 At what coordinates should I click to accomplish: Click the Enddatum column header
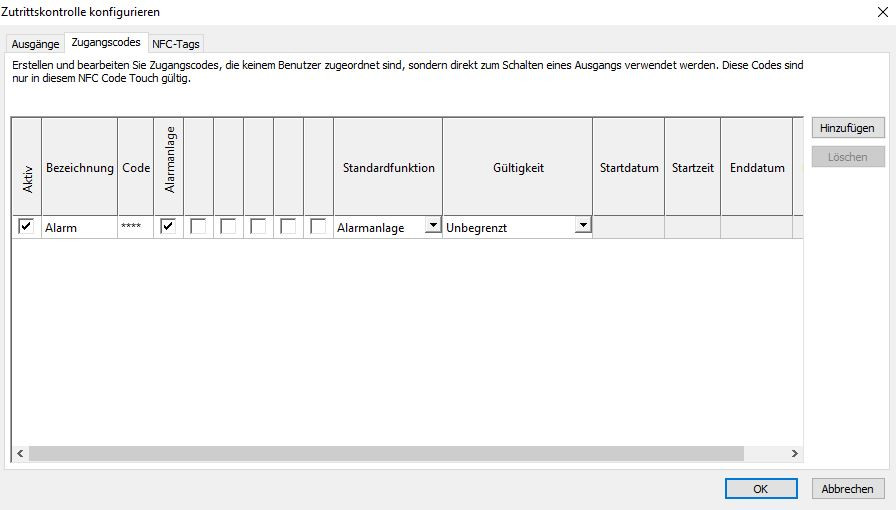(x=757, y=168)
